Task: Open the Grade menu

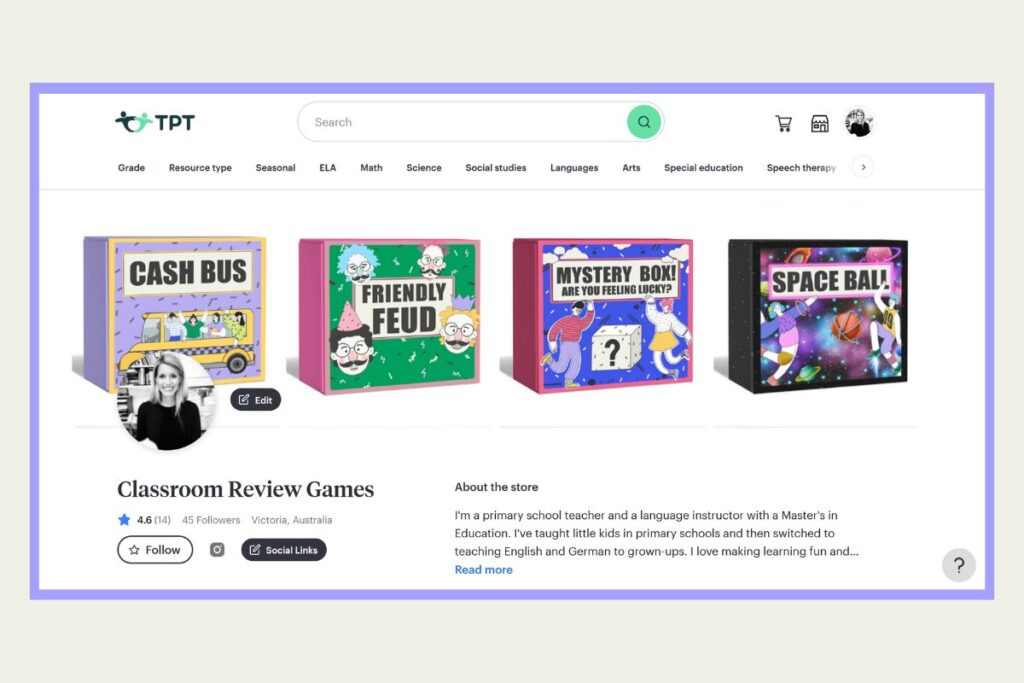Action: [x=131, y=168]
